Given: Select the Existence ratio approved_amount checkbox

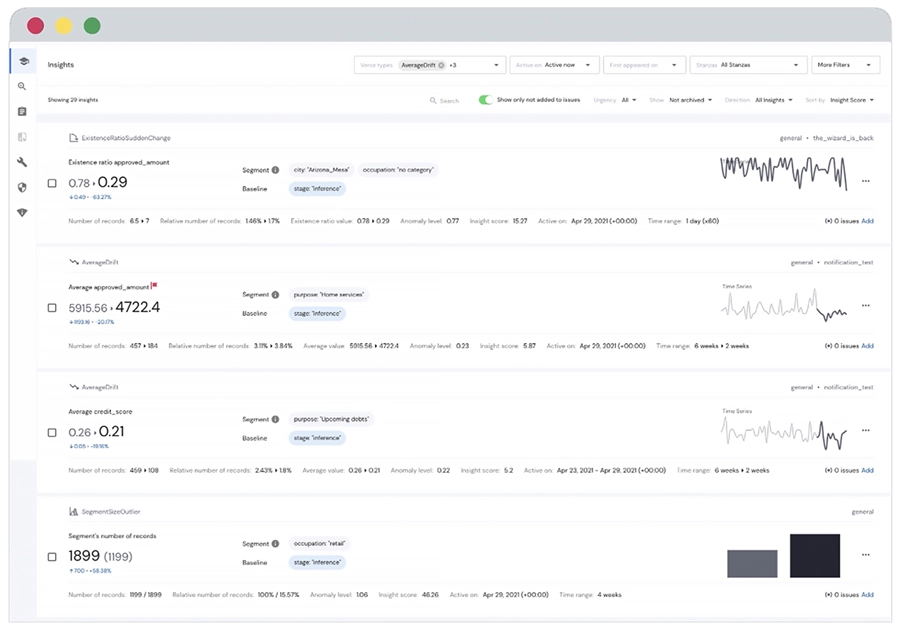Looking at the screenshot, I should [52, 183].
